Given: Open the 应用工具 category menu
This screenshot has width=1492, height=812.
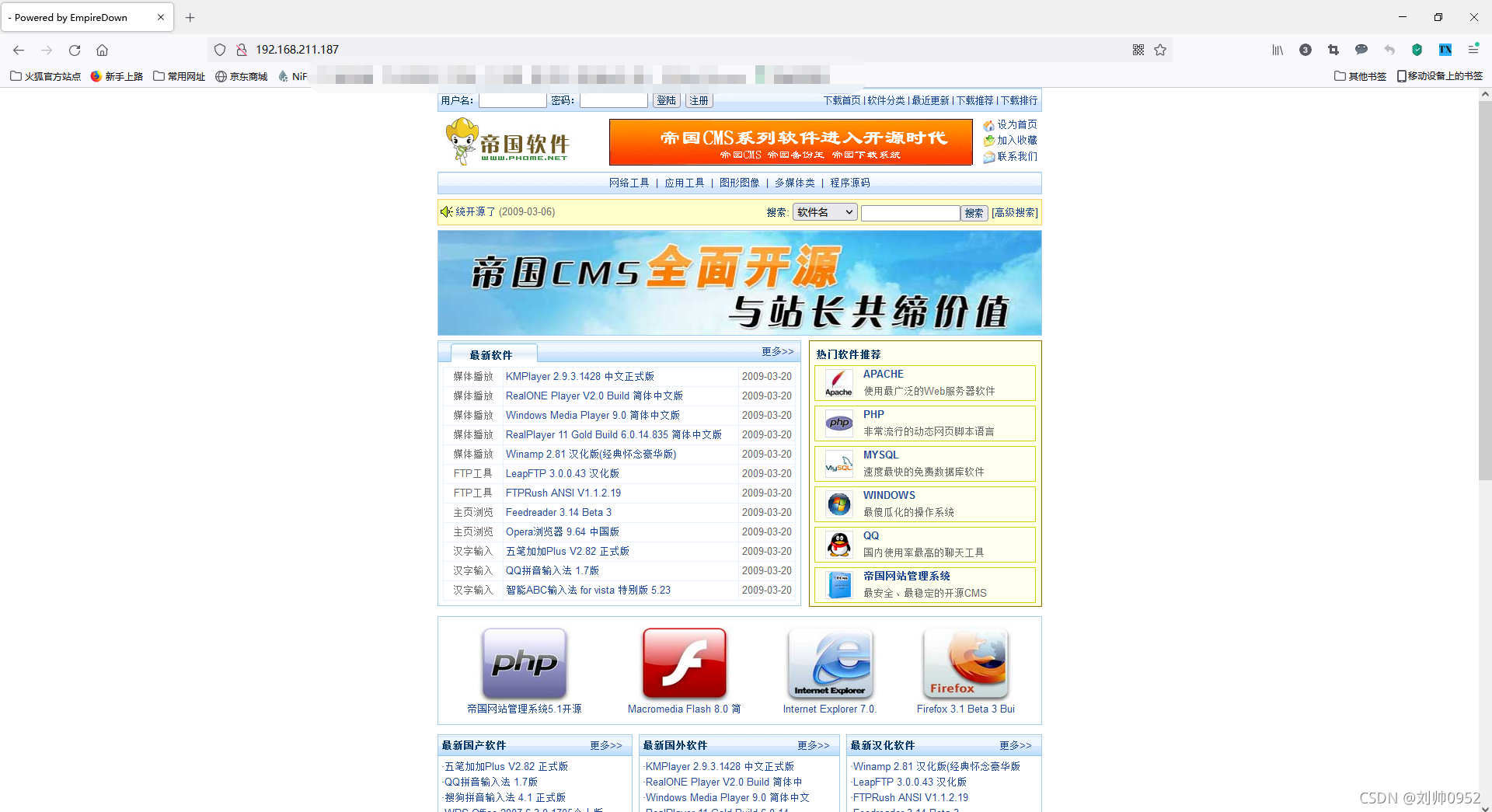Looking at the screenshot, I should coord(684,183).
